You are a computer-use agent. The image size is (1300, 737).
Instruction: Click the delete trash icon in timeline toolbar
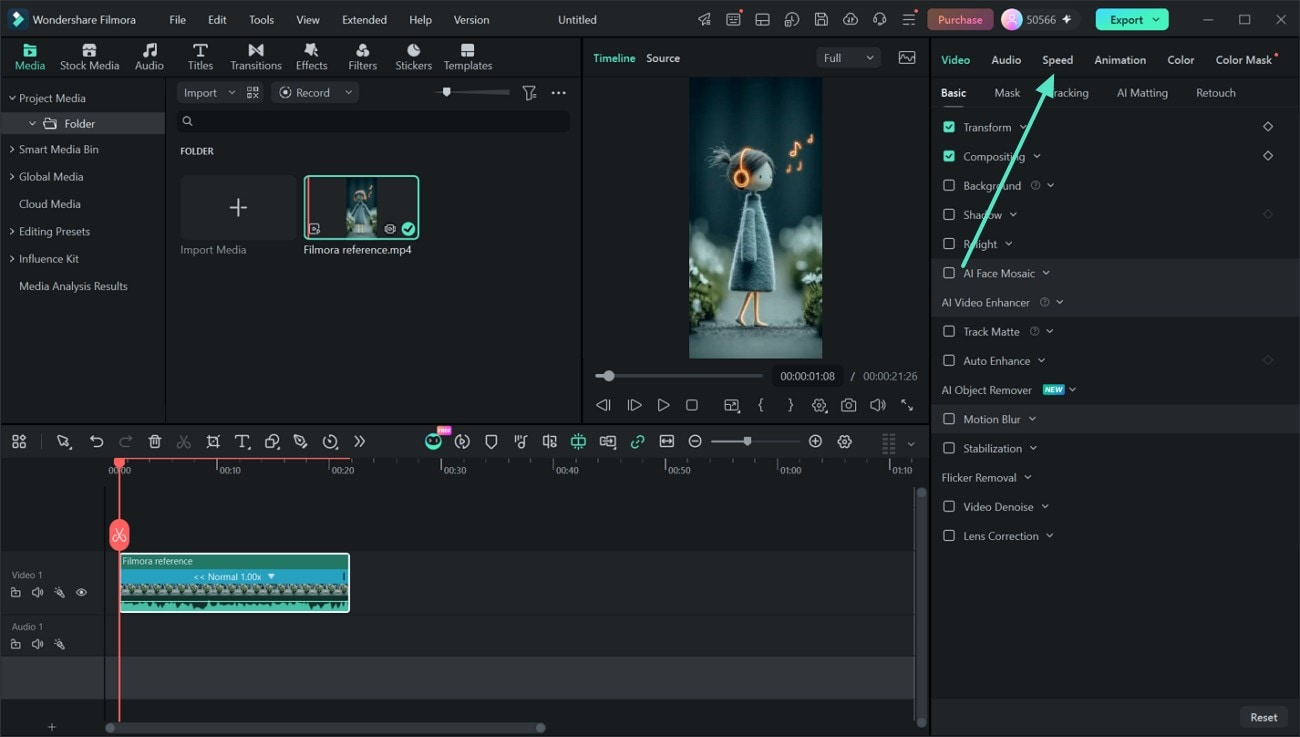[154, 441]
